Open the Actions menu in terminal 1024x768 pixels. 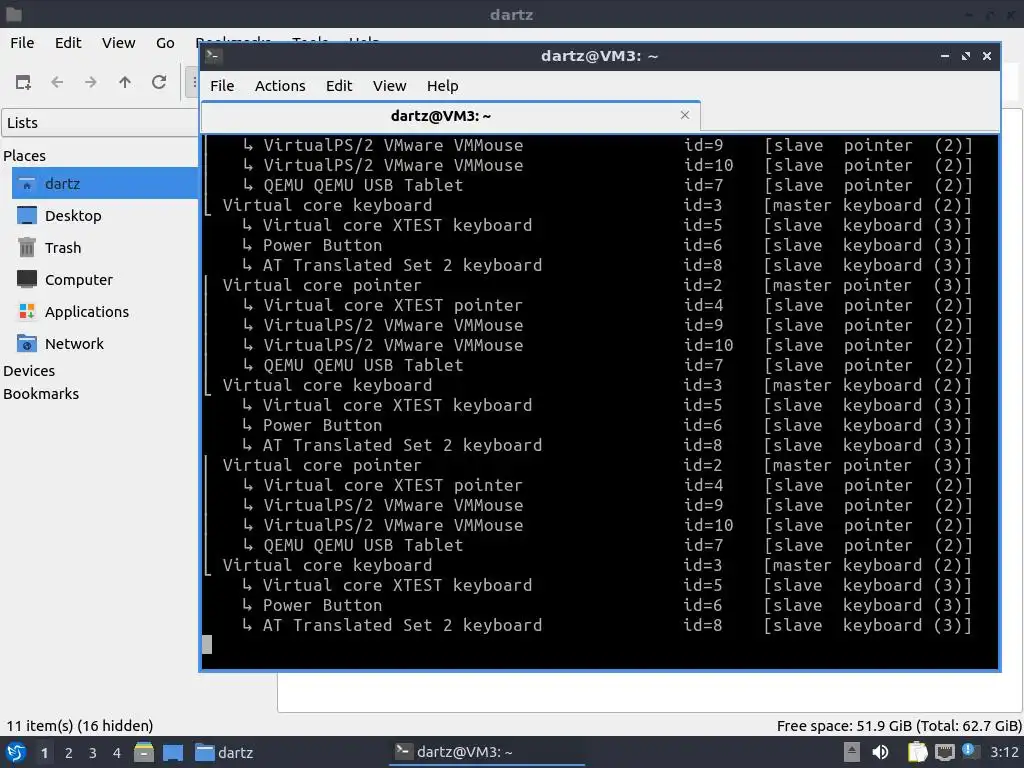pos(280,86)
